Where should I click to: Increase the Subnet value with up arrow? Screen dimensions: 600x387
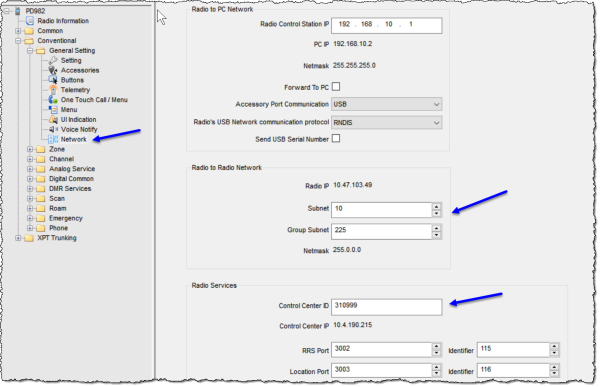tap(437, 207)
